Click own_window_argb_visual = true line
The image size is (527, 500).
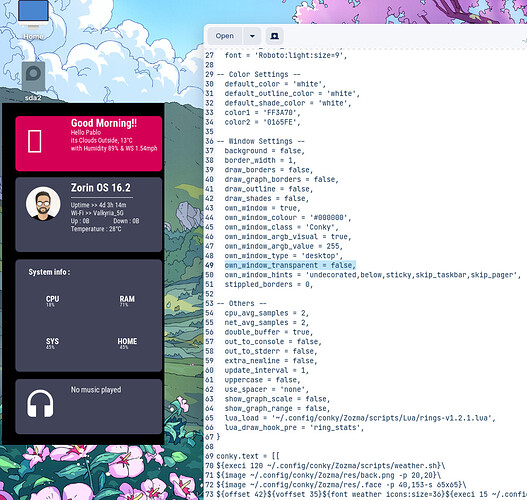pos(288,237)
